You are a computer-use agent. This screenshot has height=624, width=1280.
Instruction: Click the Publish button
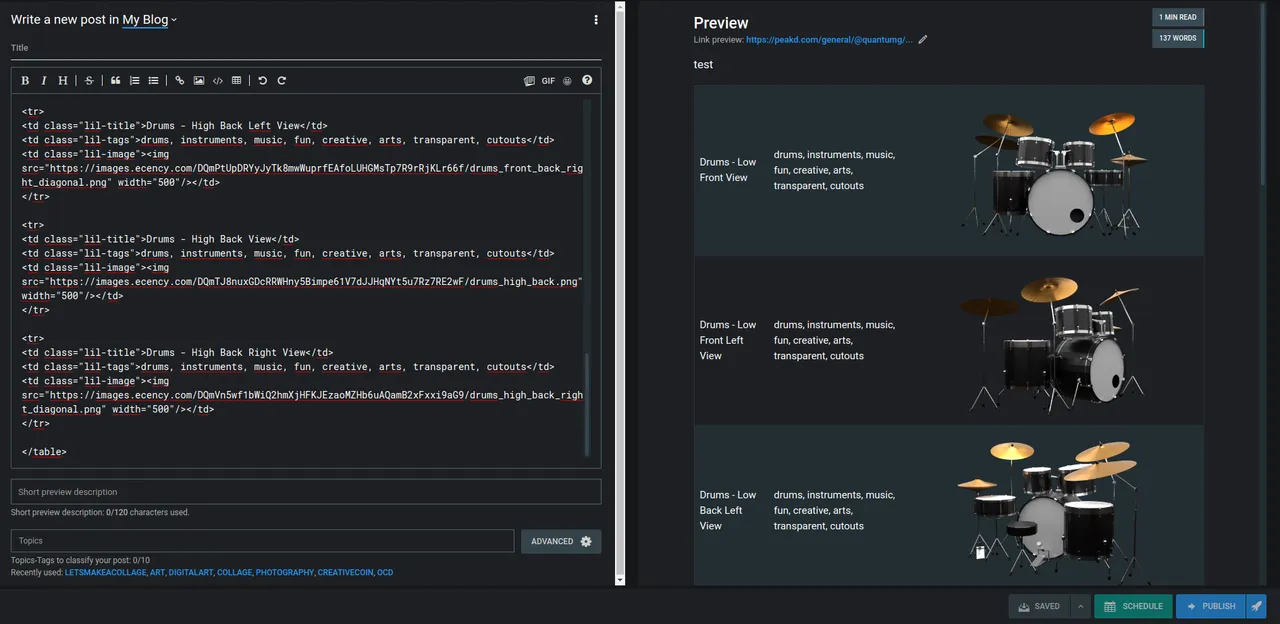coord(1211,606)
